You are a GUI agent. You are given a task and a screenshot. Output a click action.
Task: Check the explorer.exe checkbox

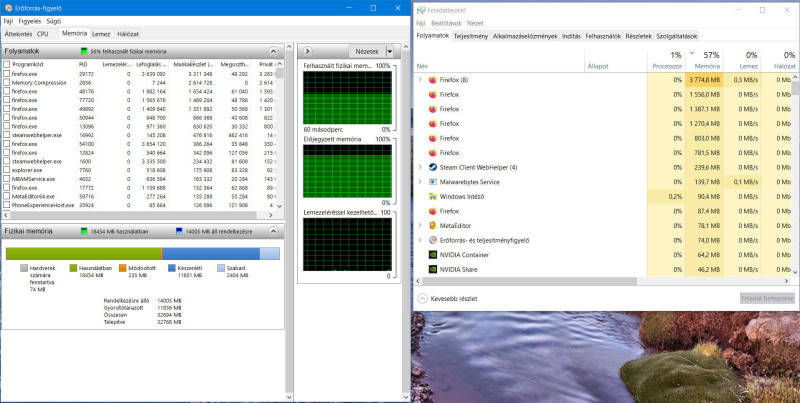(x=7, y=170)
